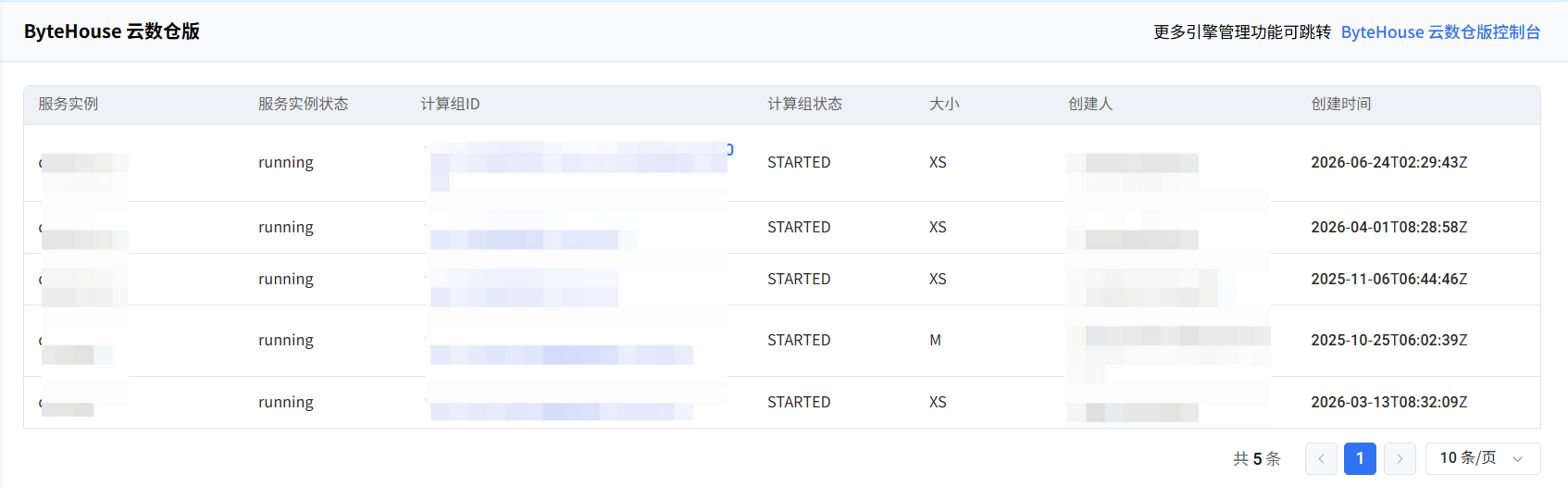Click running status in 2025-10-25 row
The width and height of the screenshot is (1568, 487).
(x=285, y=340)
